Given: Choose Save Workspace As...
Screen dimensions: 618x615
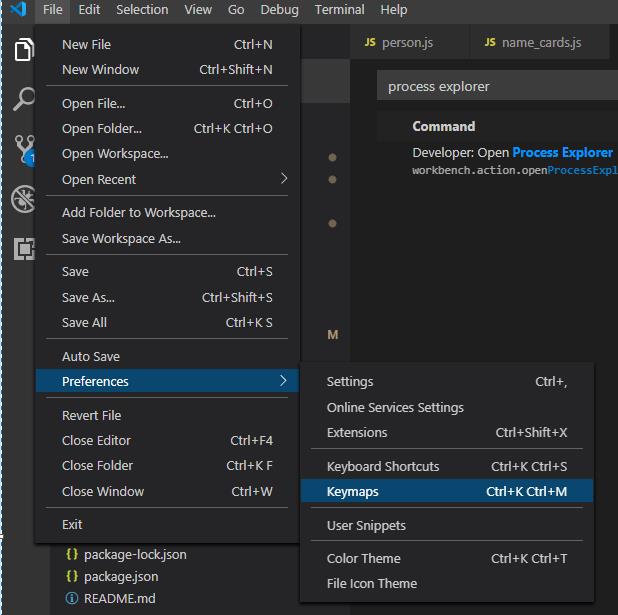Looking at the screenshot, I should (x=167, y=239).
